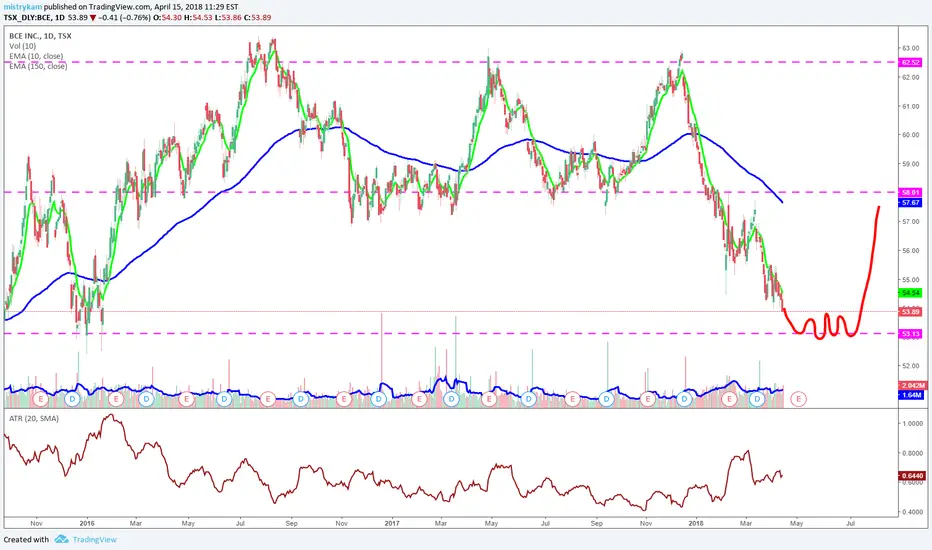The image size is (932, 550).
Task: Click the H:54.53 high value in the header
Action: (x=198, y=17)
